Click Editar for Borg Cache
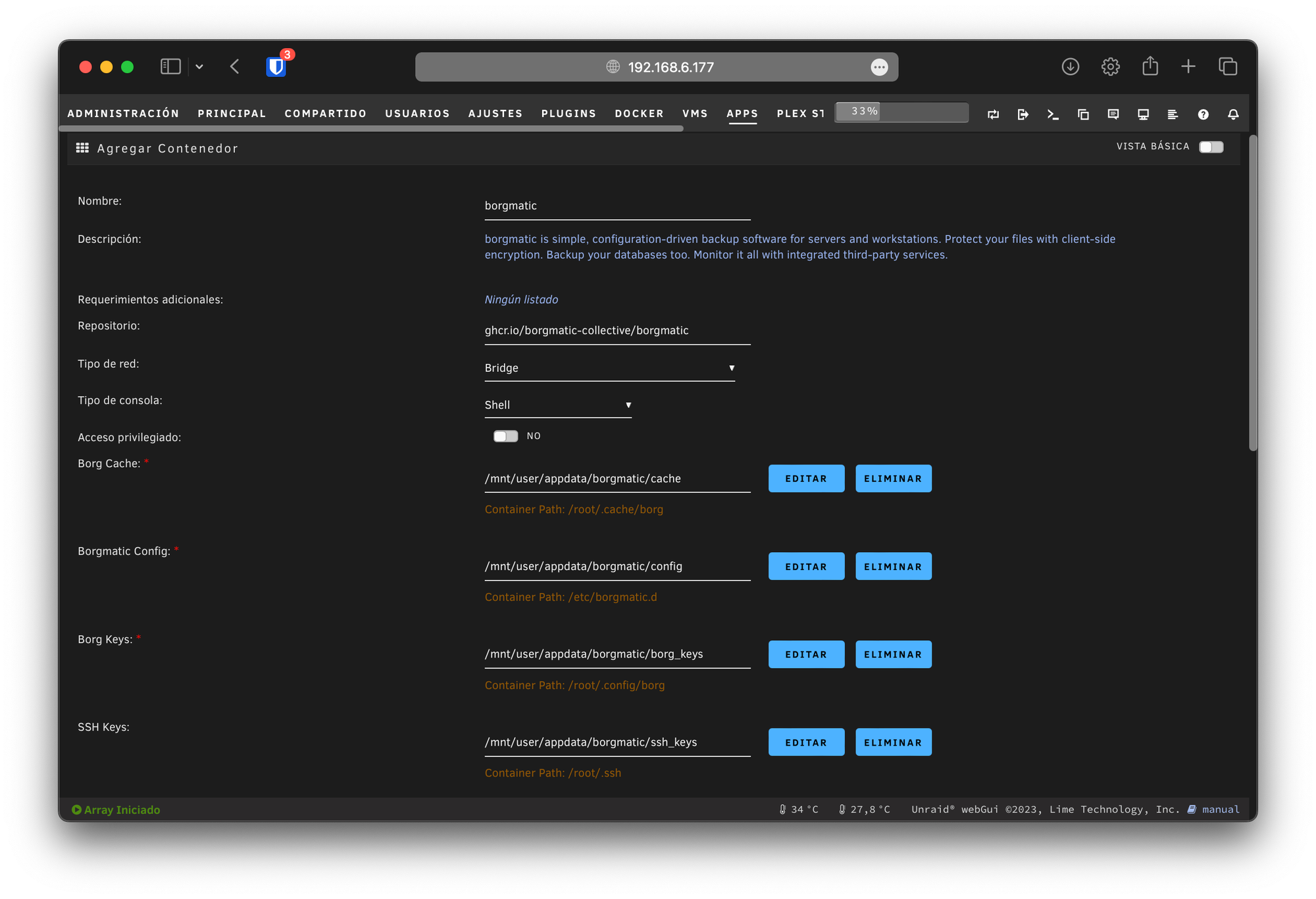The height and width of the screenshot is (899, 1316). tap(806, 478)
